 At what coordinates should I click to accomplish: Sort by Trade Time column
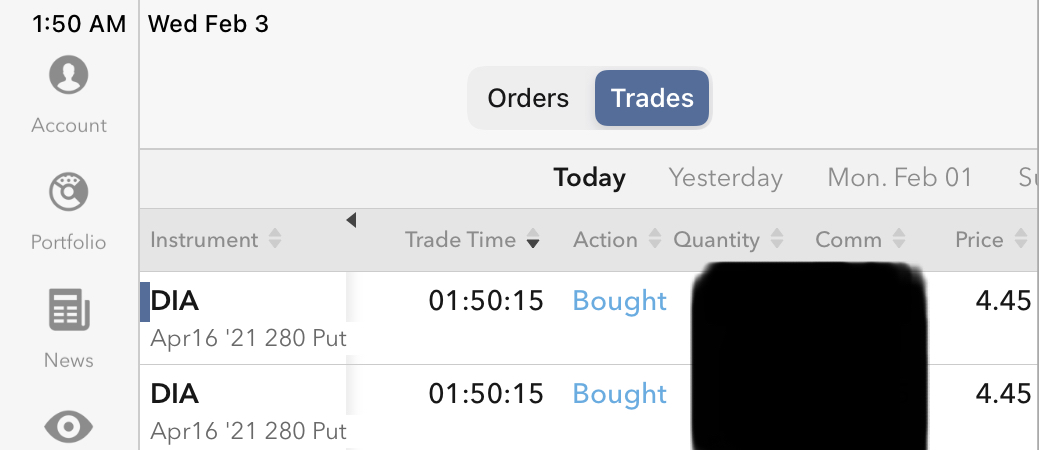472,240
